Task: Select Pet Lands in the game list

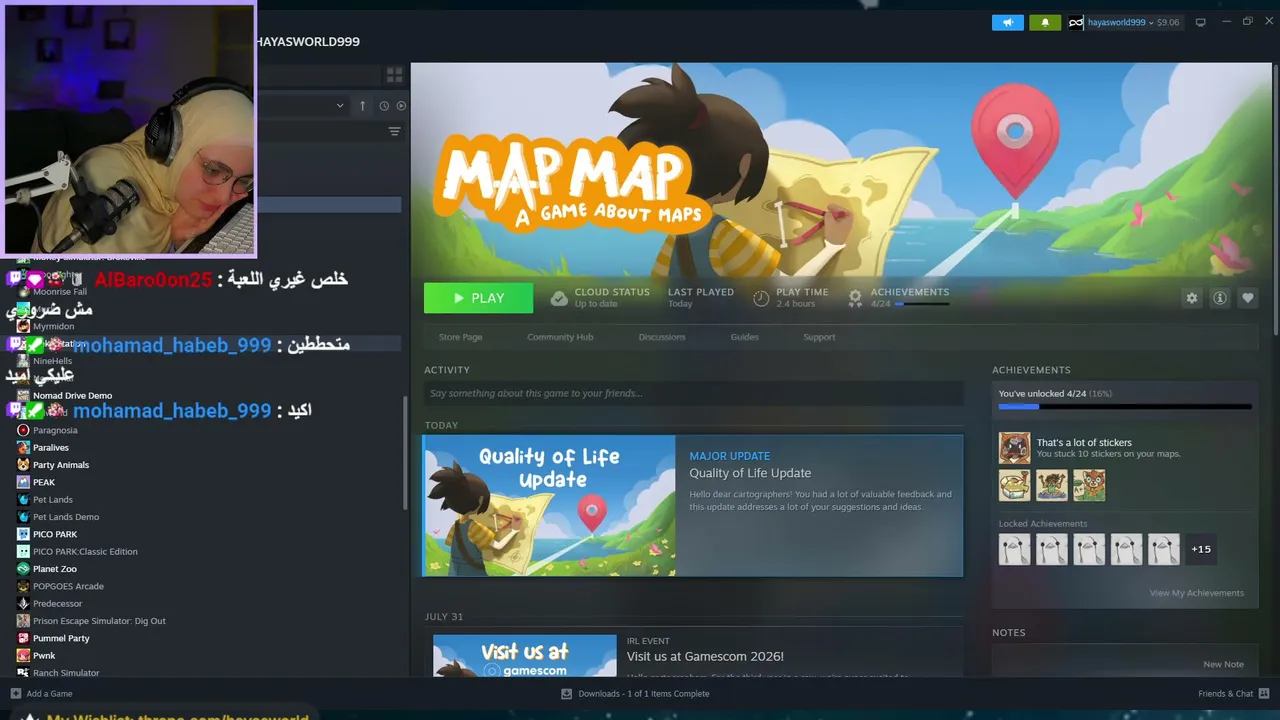Action: pyautogui.click(x=53, y=500)
